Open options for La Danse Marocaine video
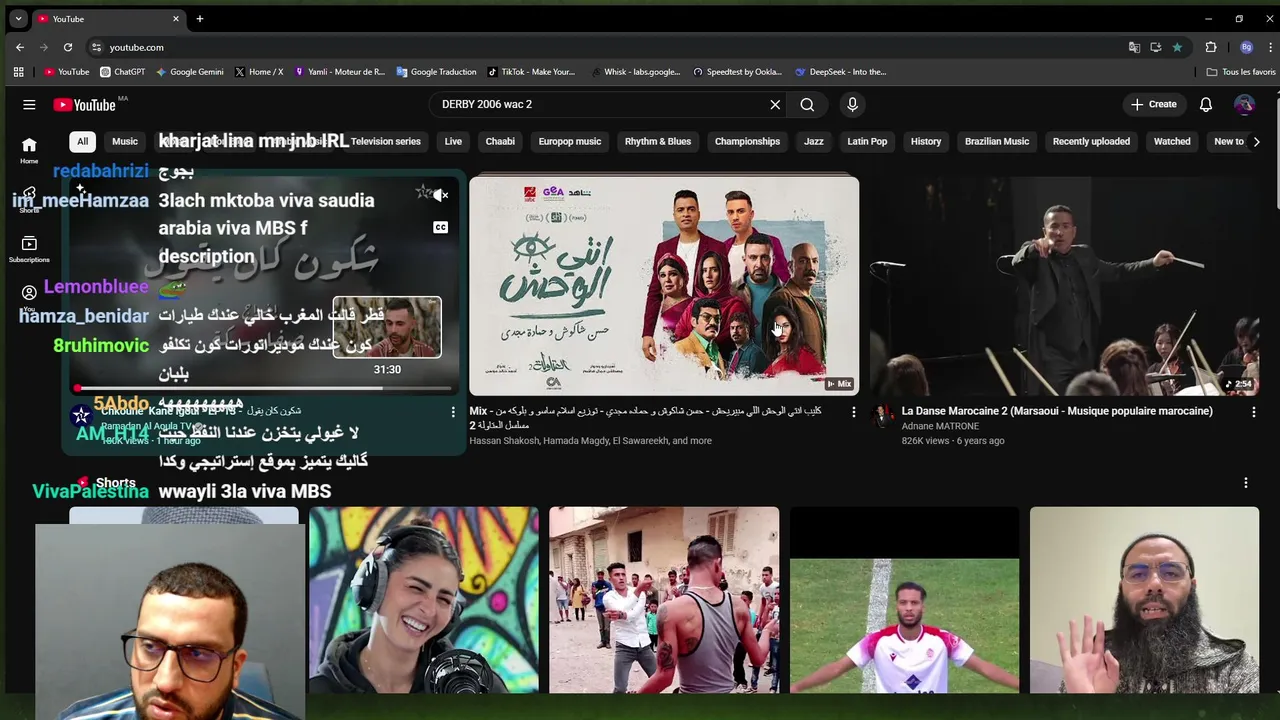Image resolution: width=1280 pixels, height=720 pixels. tap(1254, 412)
